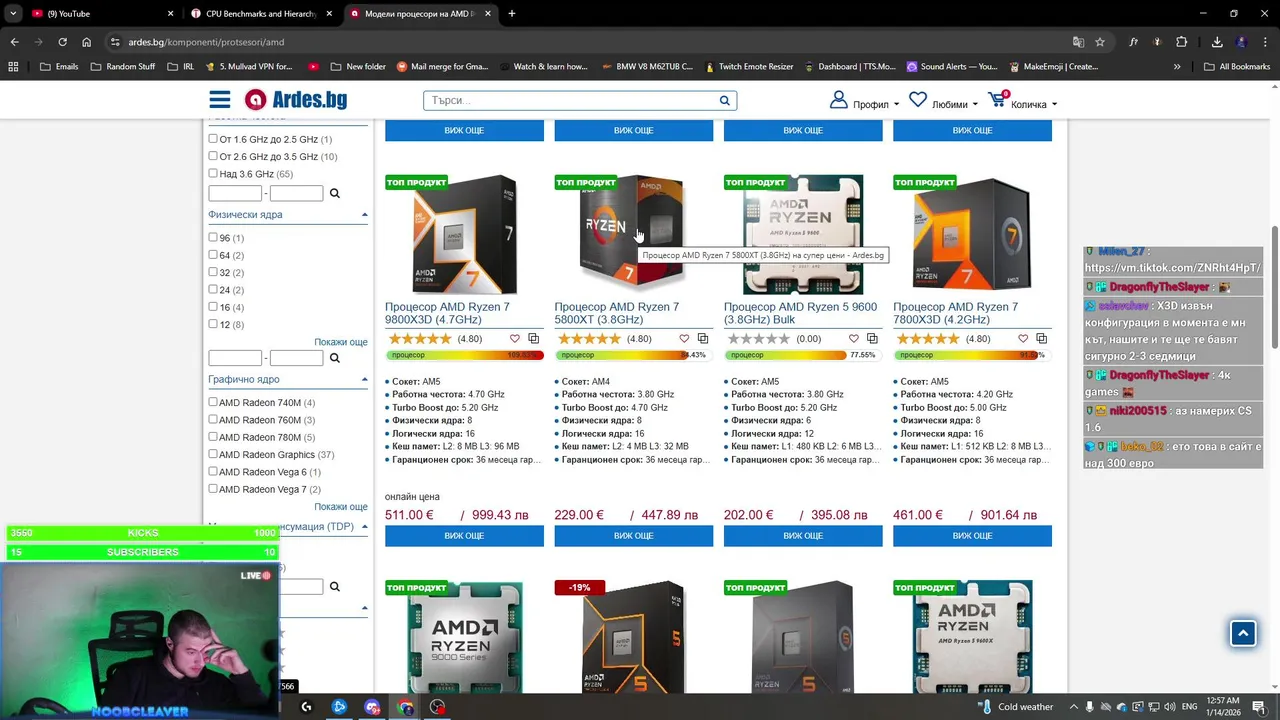This screenshot has height=720, width=1280.
Task: Click 'ВИЖ ОЩЕ' for Ryzen 5 9600 Bulk
Action: 803,536
